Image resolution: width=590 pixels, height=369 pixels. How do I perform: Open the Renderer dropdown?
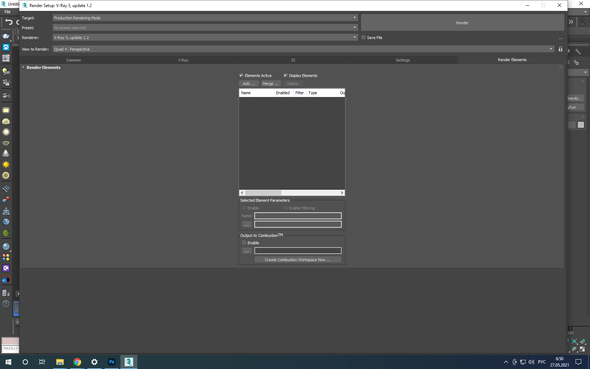coord(205,37)
